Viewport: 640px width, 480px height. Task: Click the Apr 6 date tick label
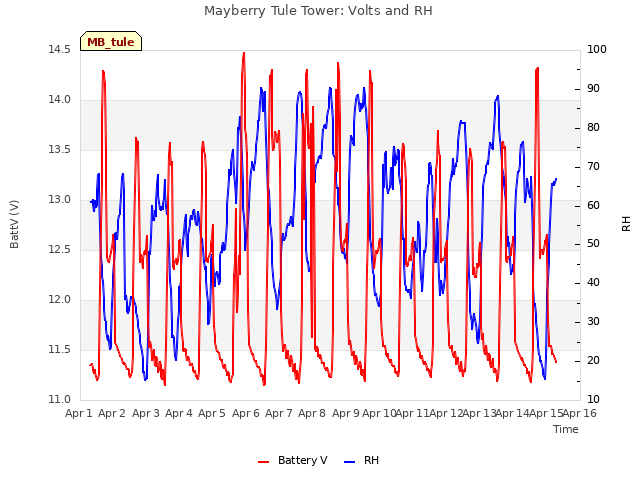(246, 413)
